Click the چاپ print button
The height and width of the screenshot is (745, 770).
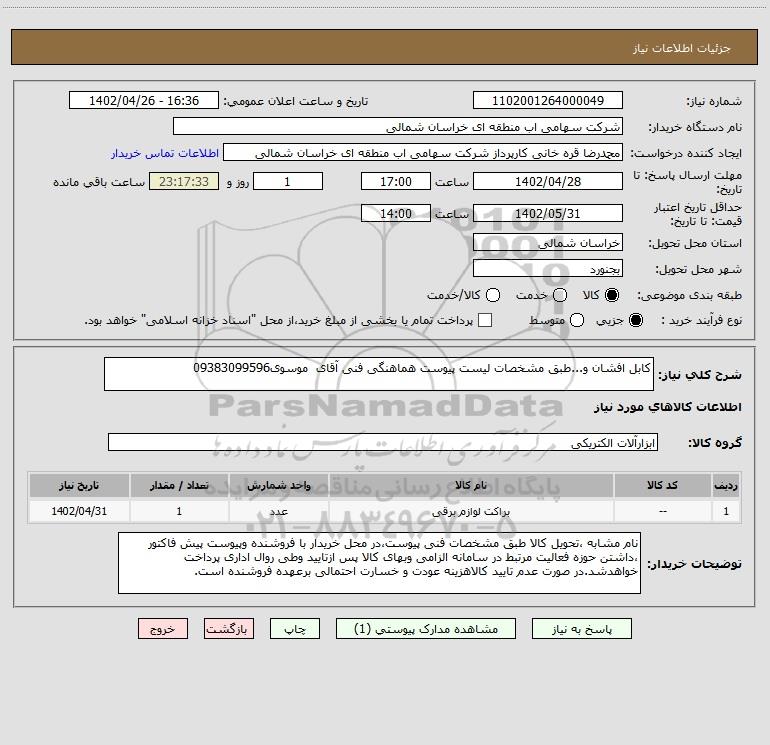[295, 629]
